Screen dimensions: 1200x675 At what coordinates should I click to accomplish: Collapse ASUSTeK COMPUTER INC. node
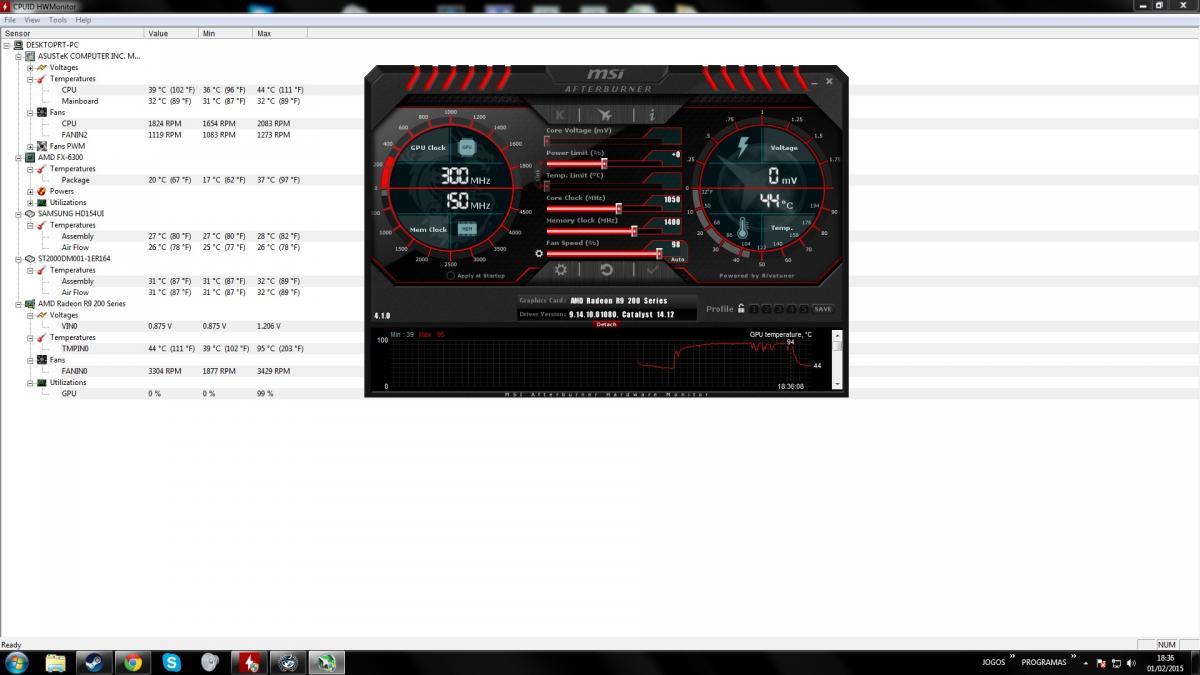click(19, 56)
